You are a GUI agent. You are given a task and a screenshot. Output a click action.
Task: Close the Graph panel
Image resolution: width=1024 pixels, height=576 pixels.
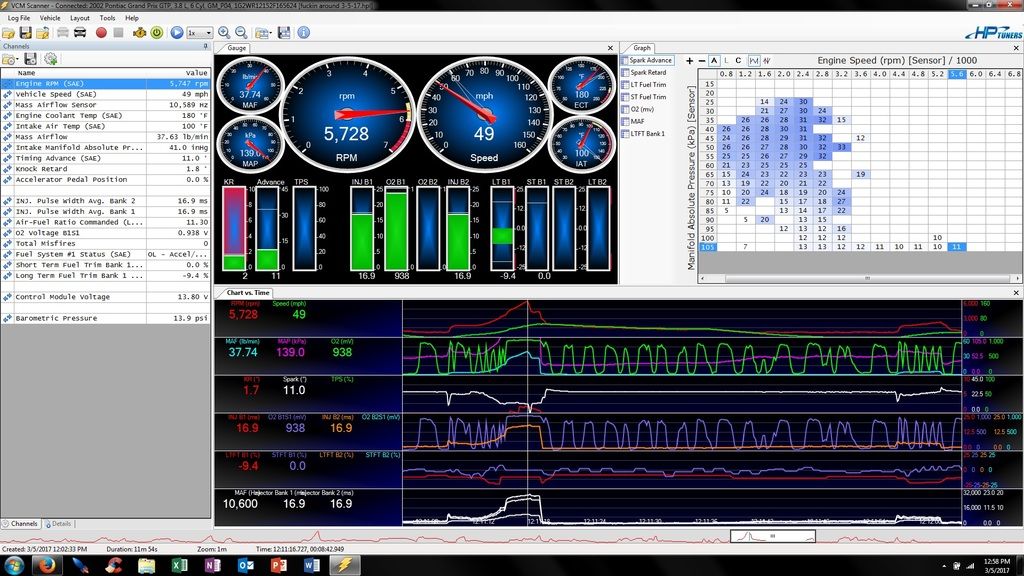tap(1016, 48)
